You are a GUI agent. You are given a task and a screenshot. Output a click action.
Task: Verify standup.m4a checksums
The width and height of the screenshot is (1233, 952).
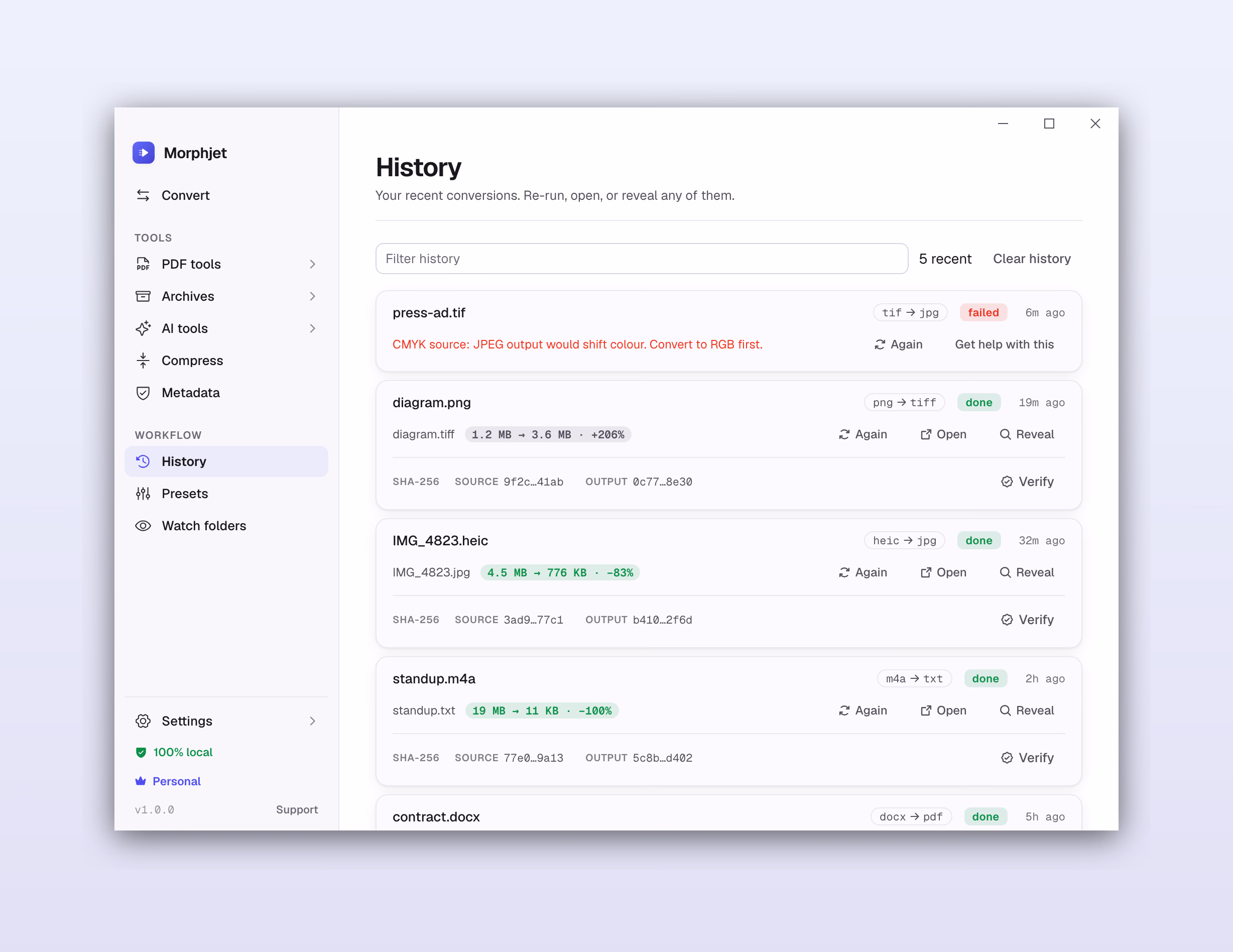click(1028, 758)
